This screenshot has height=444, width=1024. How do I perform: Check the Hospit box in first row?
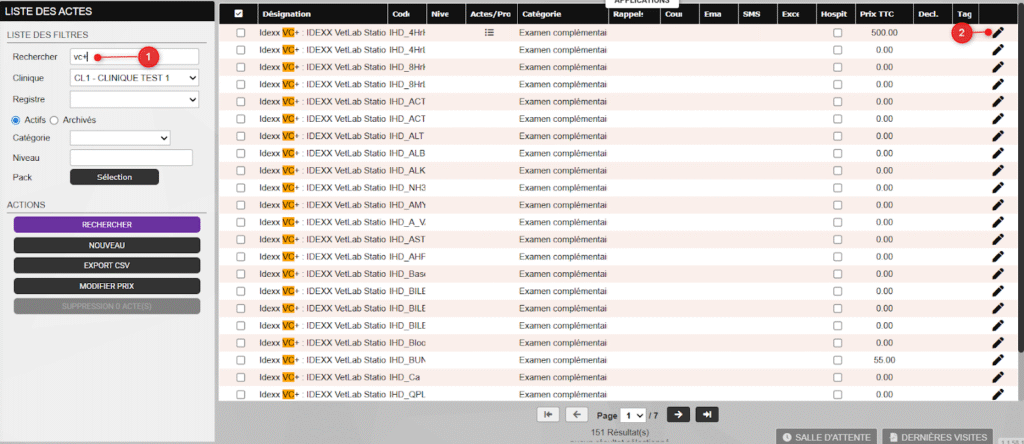pos(837,33)
